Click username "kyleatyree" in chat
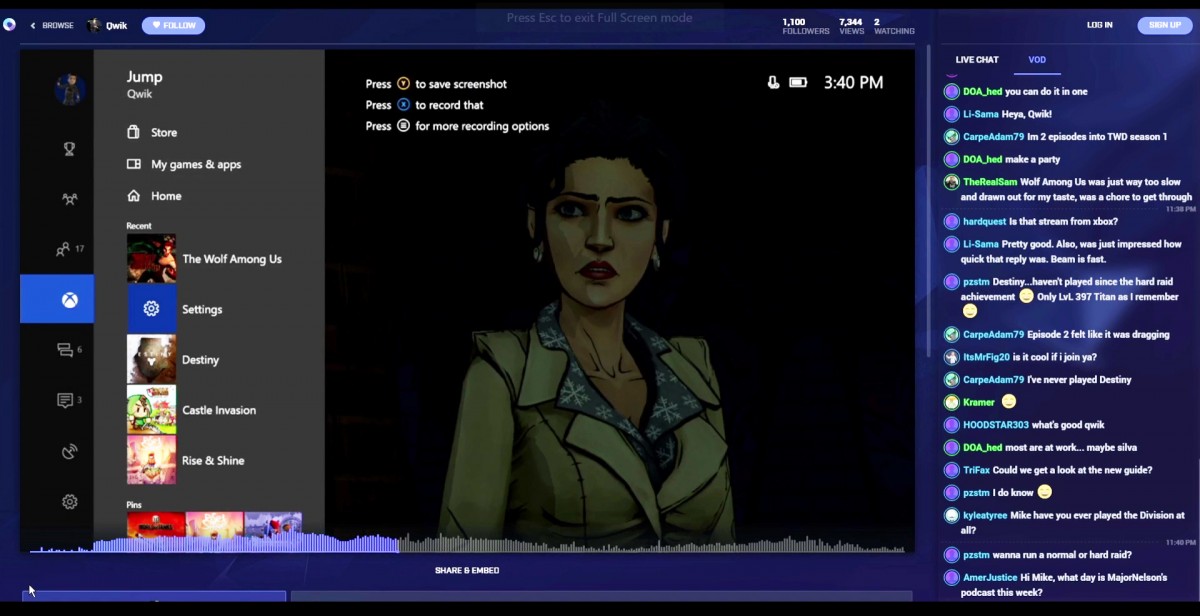 tap(984, 515)
